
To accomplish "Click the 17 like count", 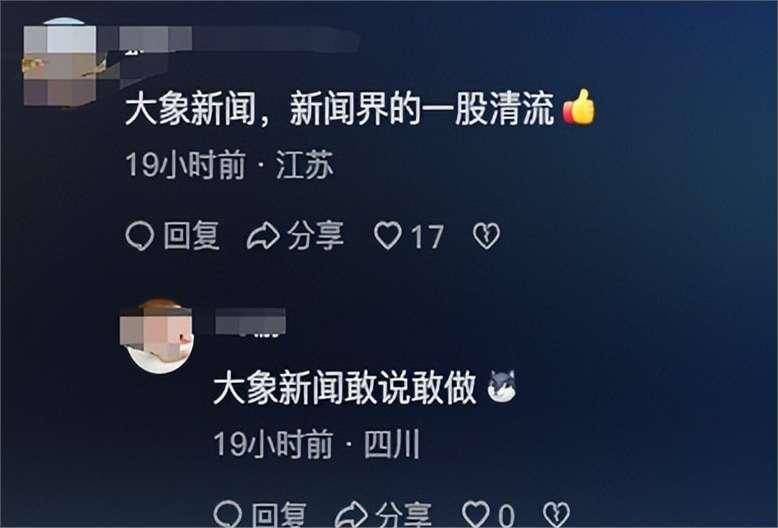I will [x=427, y=237].
